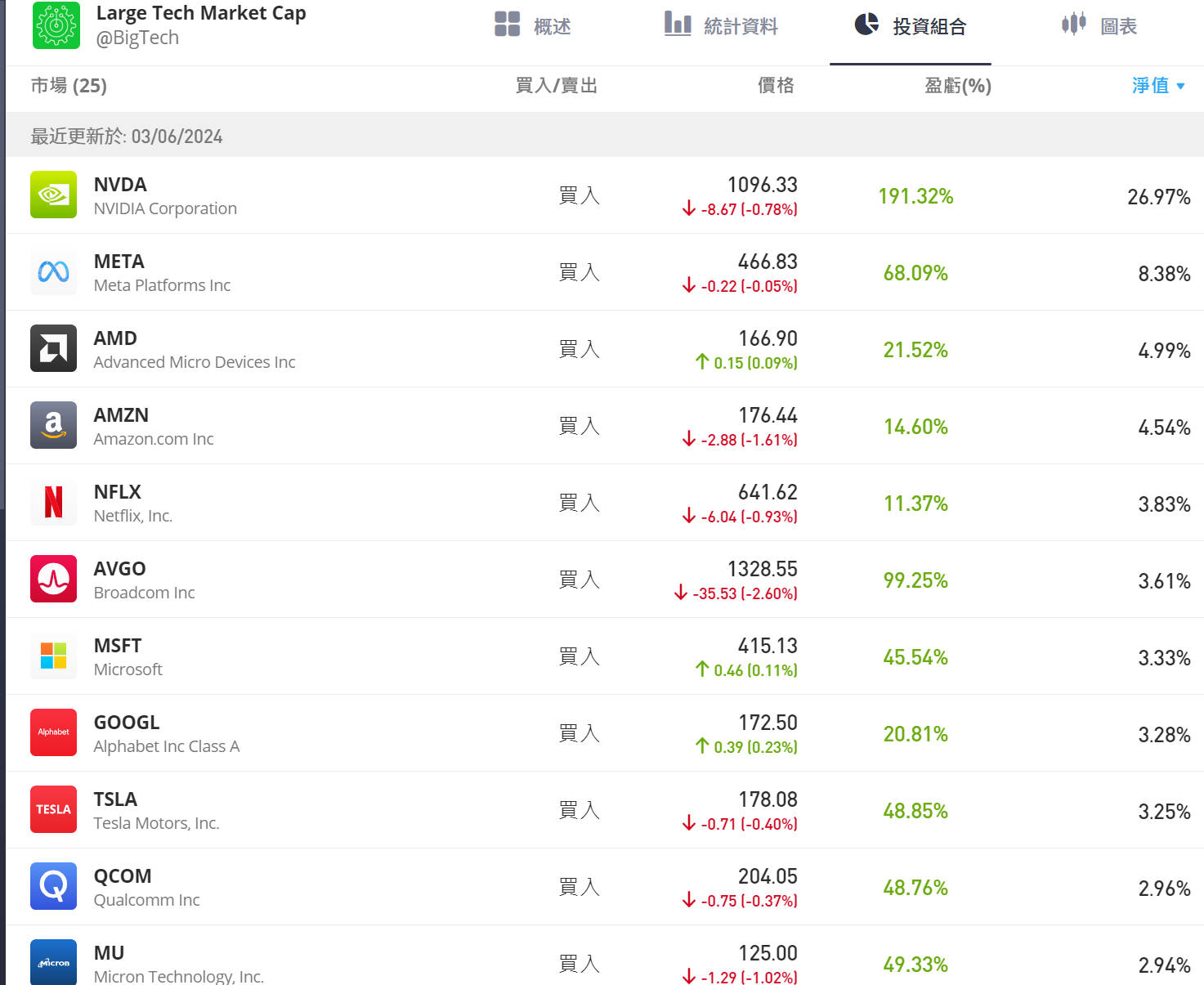Click the 市場 (25) header
1204x985 pixels.
coord(69,86)
